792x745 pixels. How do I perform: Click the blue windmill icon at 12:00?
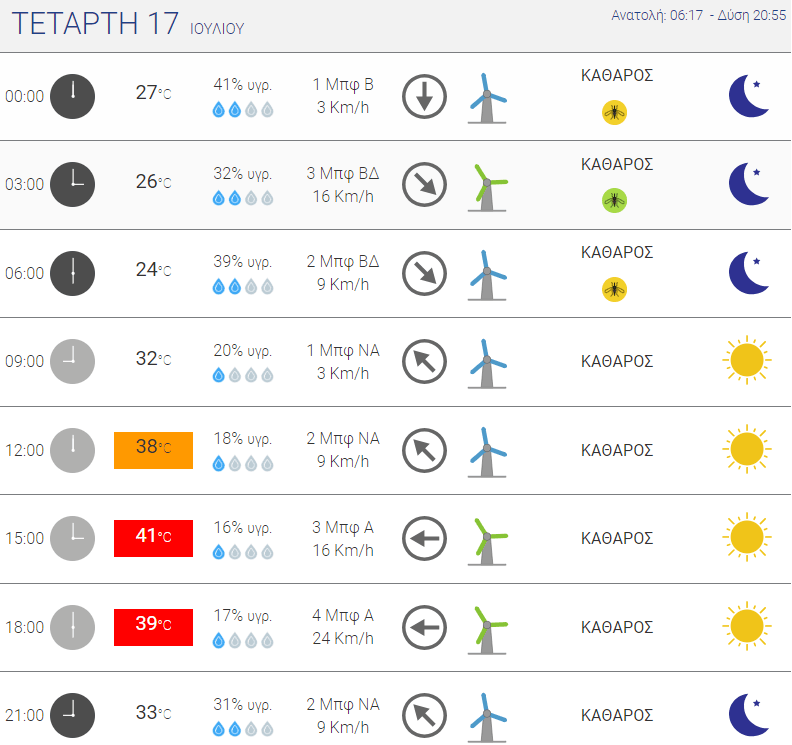point(487,452)
